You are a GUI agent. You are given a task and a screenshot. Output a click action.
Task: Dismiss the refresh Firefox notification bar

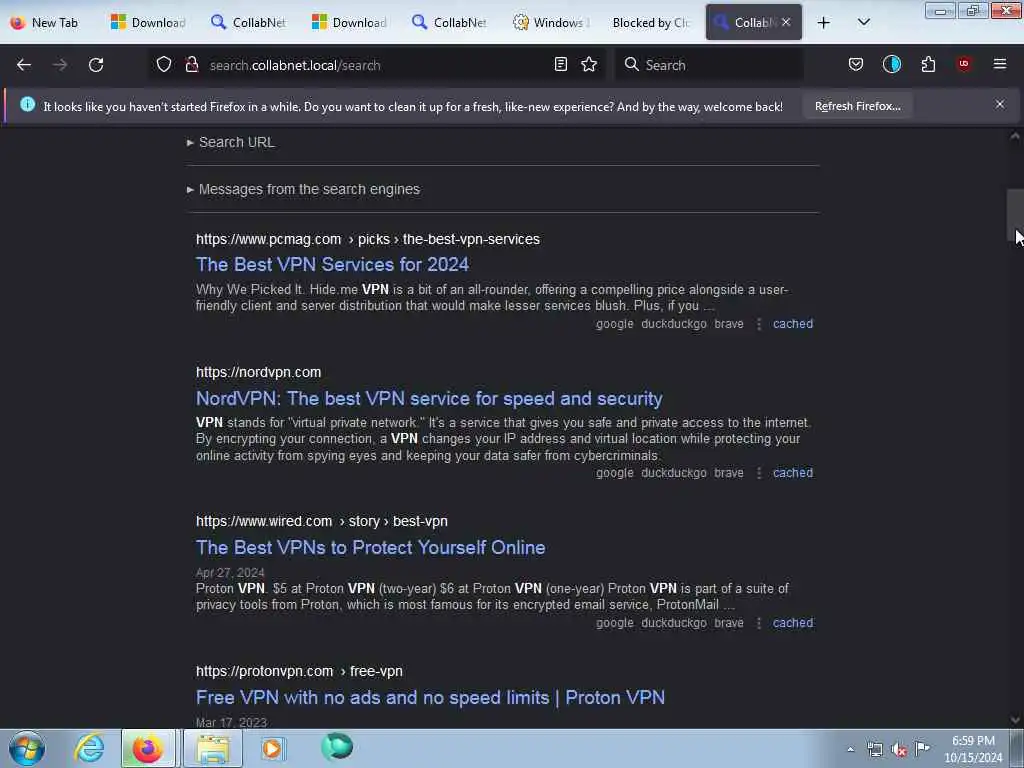[x=1000, y=104]
